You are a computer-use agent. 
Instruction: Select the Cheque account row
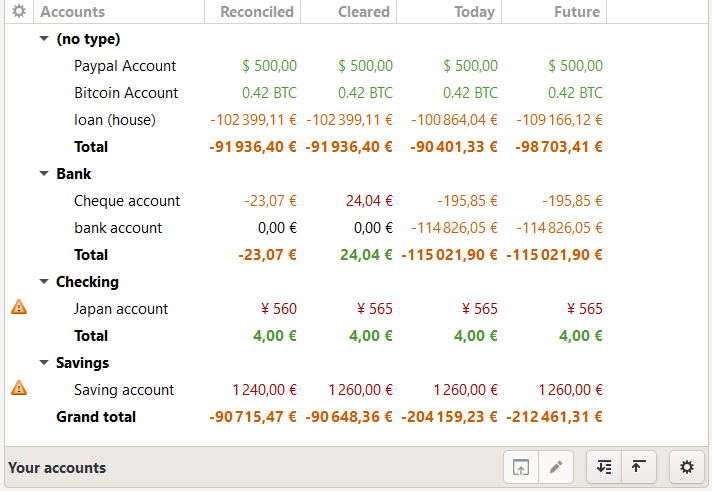point(356,201)
